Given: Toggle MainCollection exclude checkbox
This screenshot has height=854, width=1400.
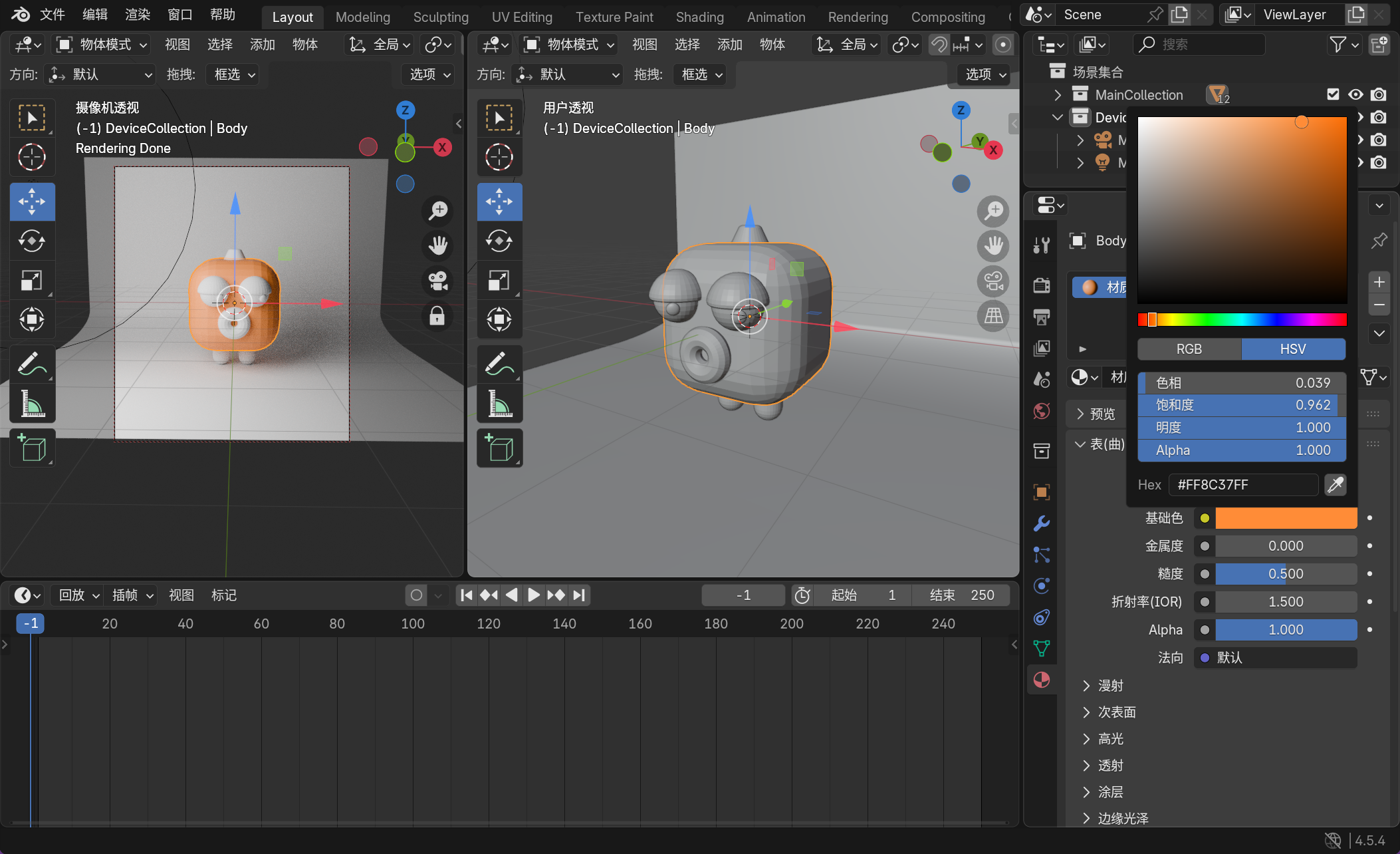Looking at the screenshot, I should (x=1333, y=94).
